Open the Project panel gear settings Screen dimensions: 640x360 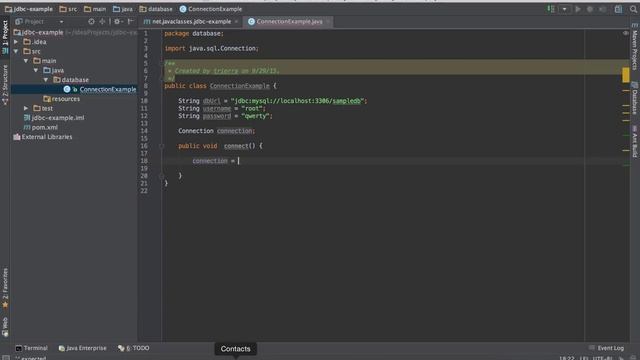click(x=118, y=21)
